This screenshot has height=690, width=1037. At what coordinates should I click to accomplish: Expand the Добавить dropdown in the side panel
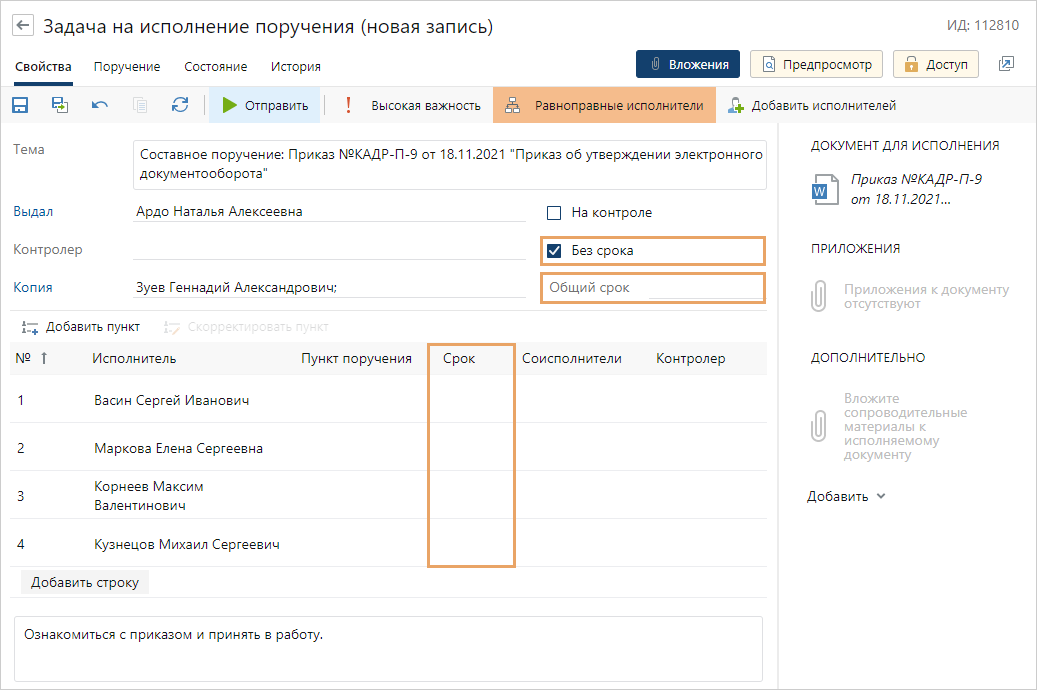click(846, 496)
